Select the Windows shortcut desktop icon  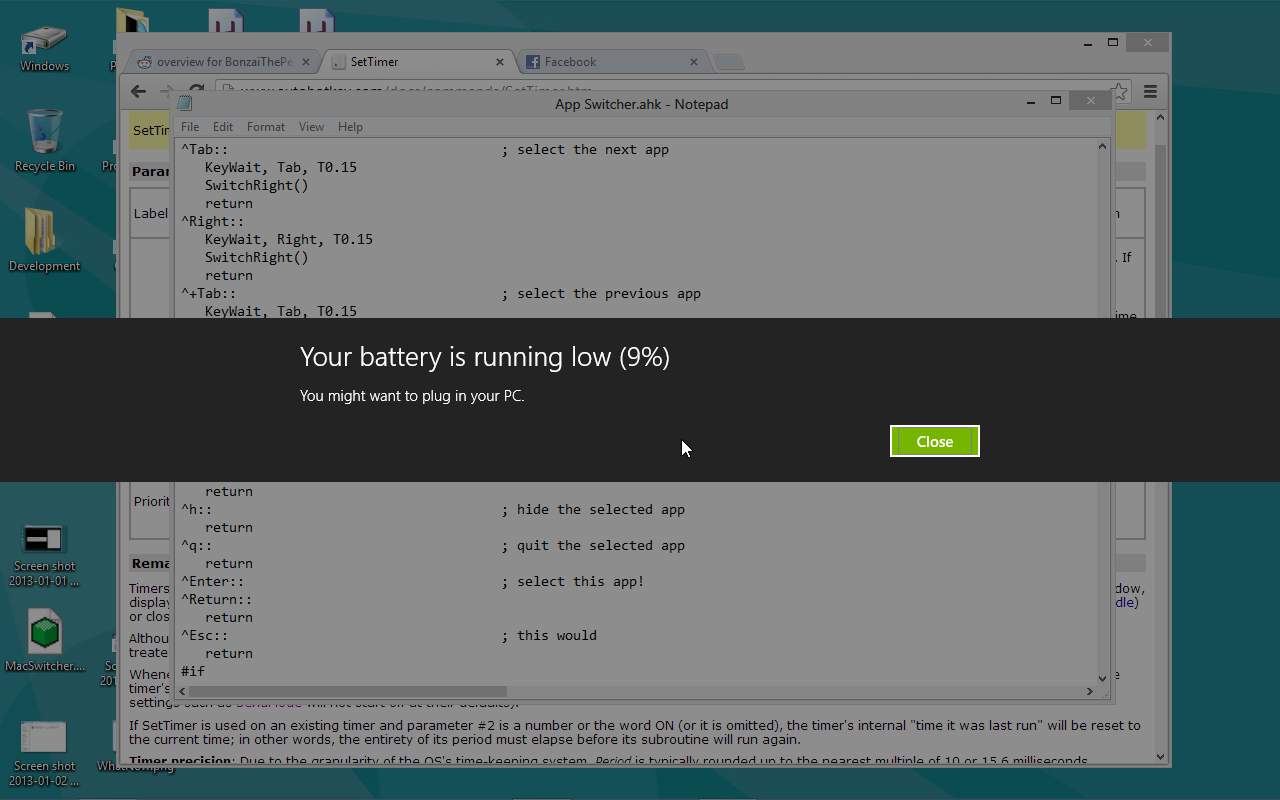click(x=45, y=45)
